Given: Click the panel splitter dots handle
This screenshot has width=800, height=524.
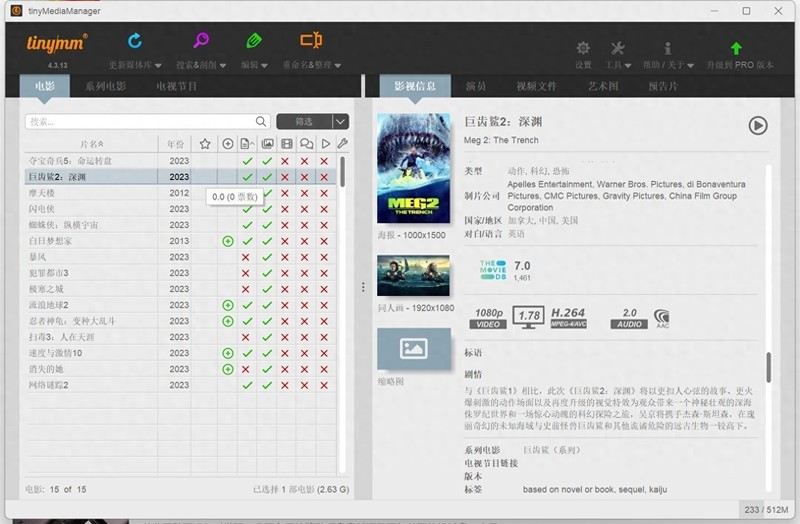Looking at the screenshot, I should pyautogui.click(x=363, y=287).
